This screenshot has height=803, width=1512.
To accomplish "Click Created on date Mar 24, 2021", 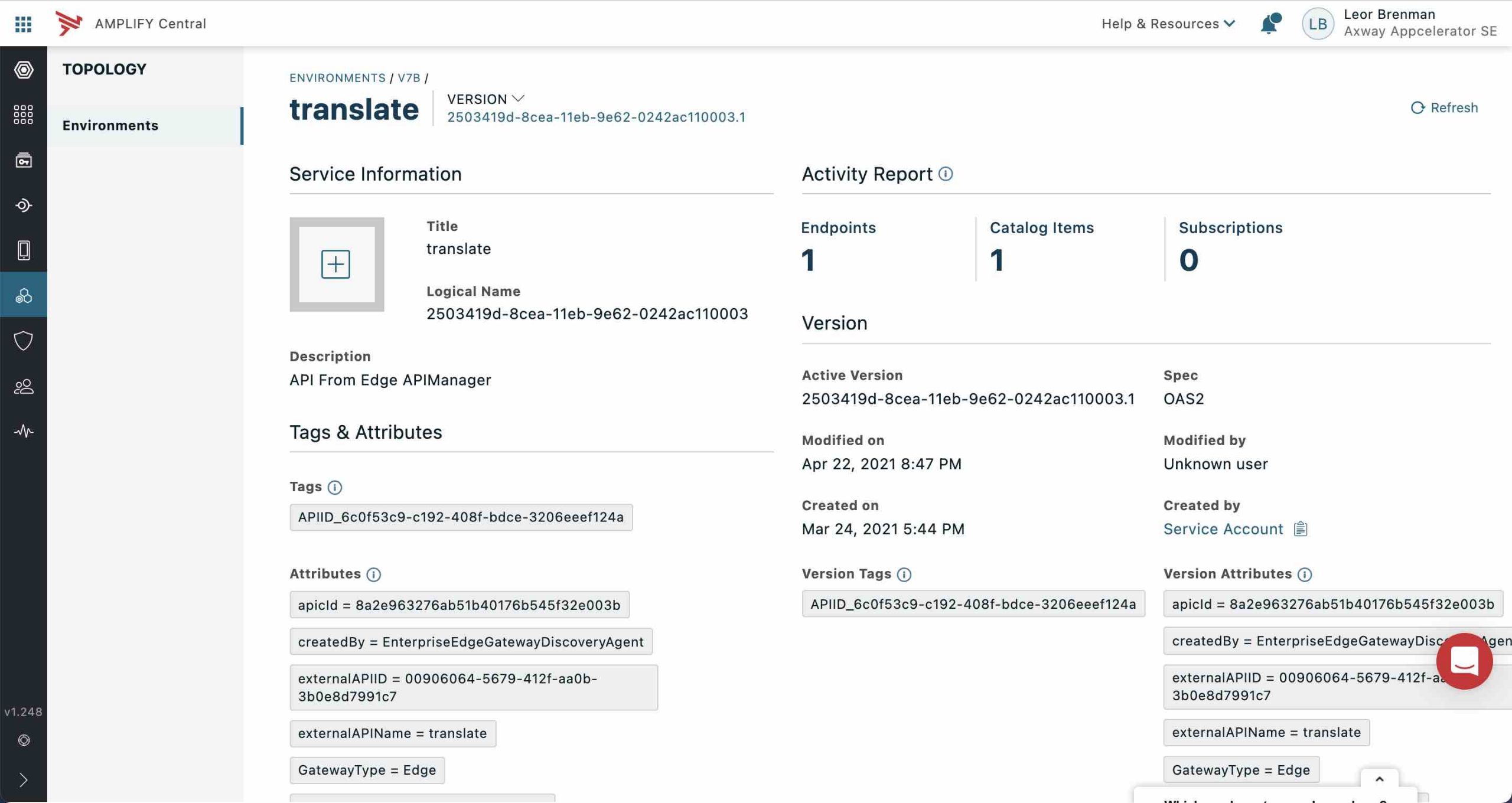I will (883, 529).
